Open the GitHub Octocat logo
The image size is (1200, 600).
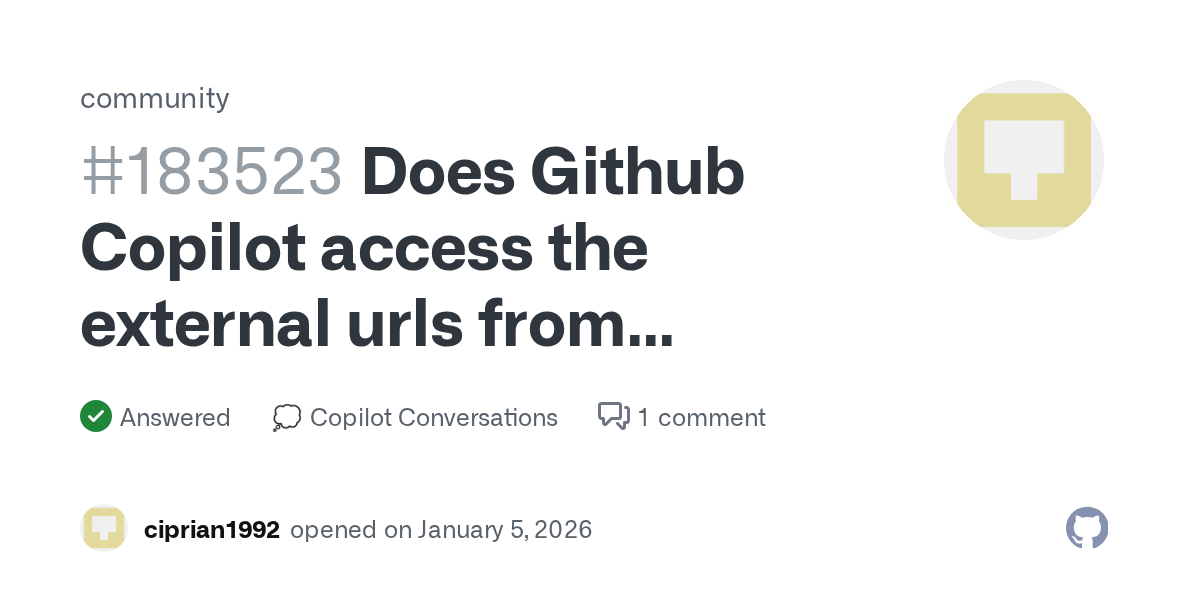[1087, 528]
